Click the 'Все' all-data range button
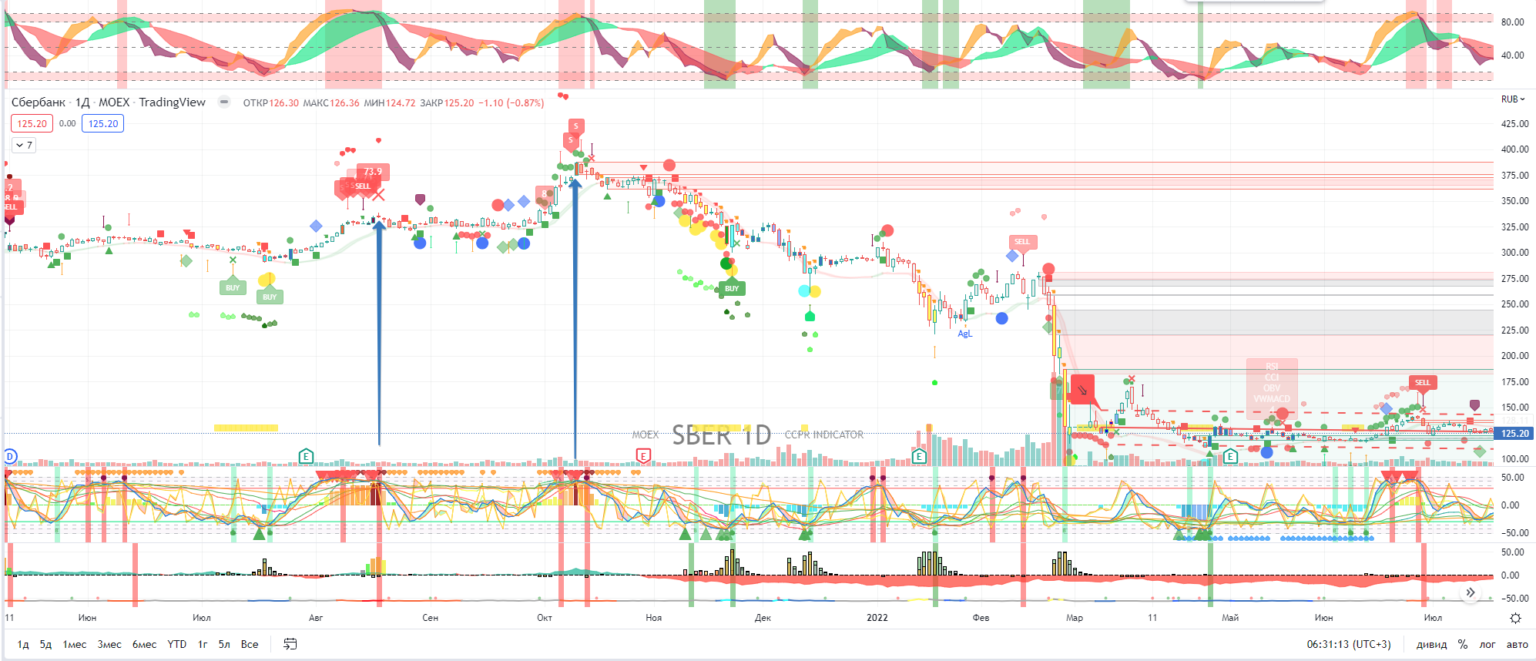1536x661 pixels. [250, 644]
